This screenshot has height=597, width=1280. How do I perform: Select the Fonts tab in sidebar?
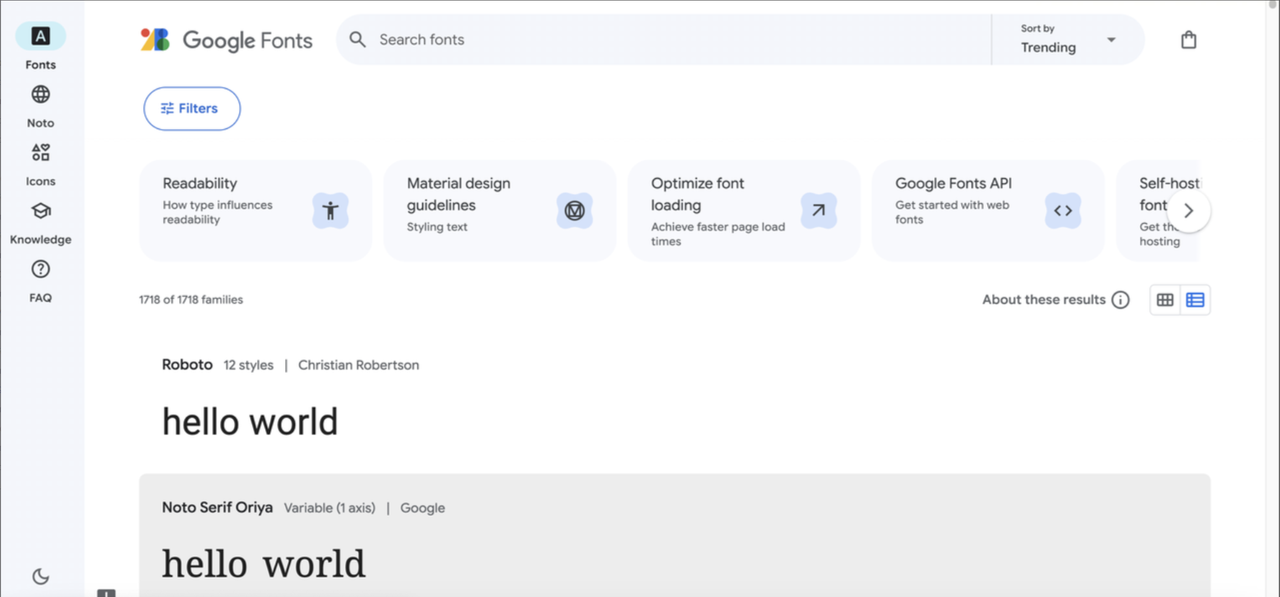[x=40, y=37]
